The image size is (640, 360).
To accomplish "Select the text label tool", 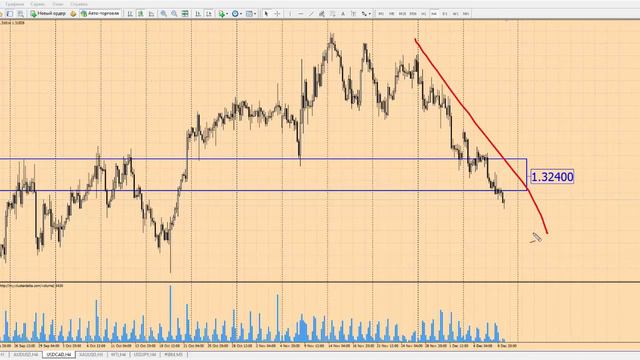I will click(x=353, y=13).
